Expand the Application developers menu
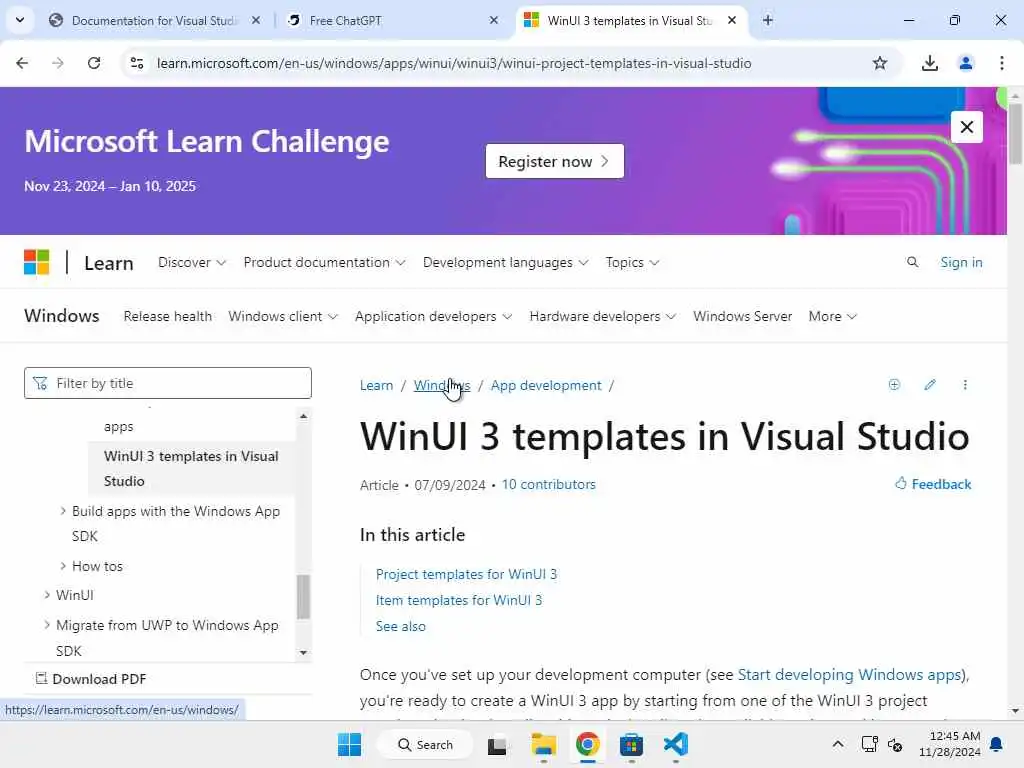 (x=433, y=316)
